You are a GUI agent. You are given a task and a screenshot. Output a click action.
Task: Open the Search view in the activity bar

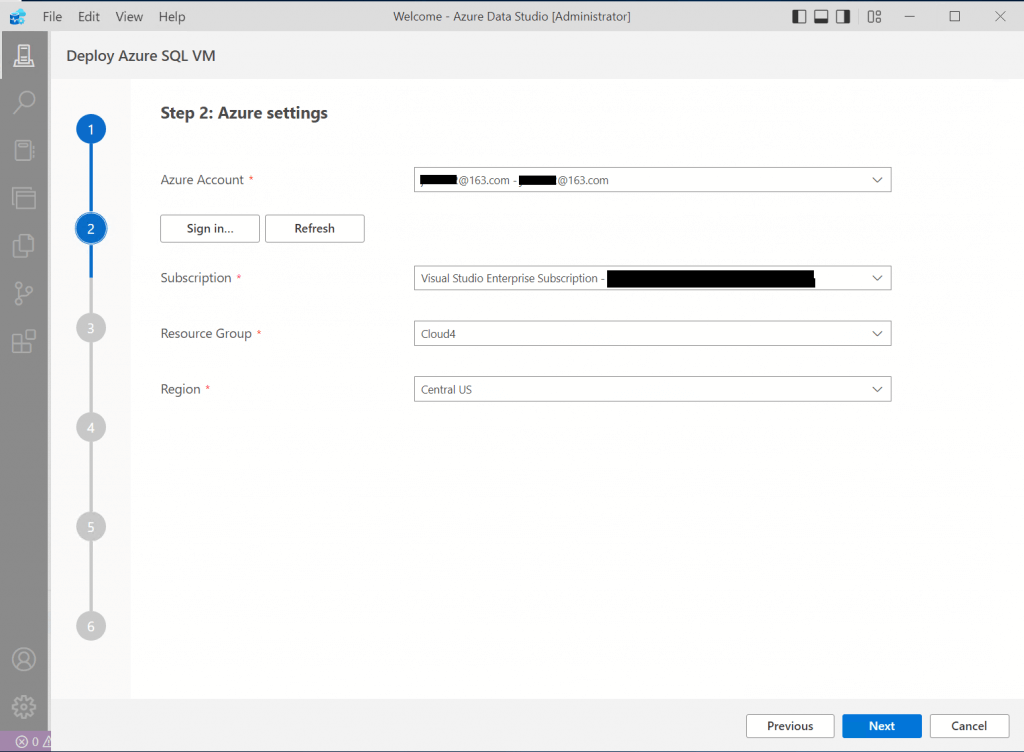pyautogui.click(x=24, y=102)
